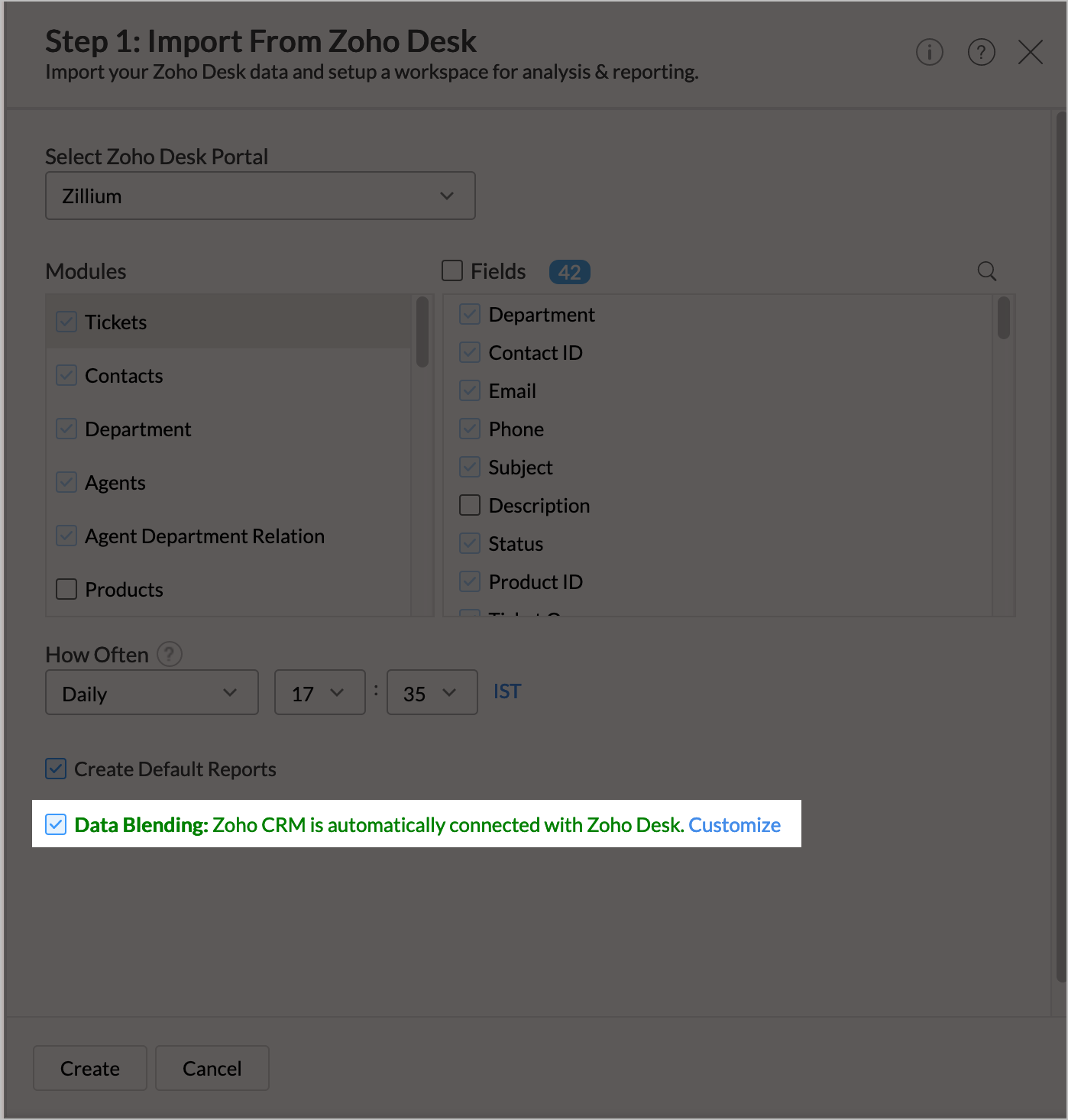Change the hour dropdown showing 17
Screen dimensions: 1068x1120
tap(319, 692)
